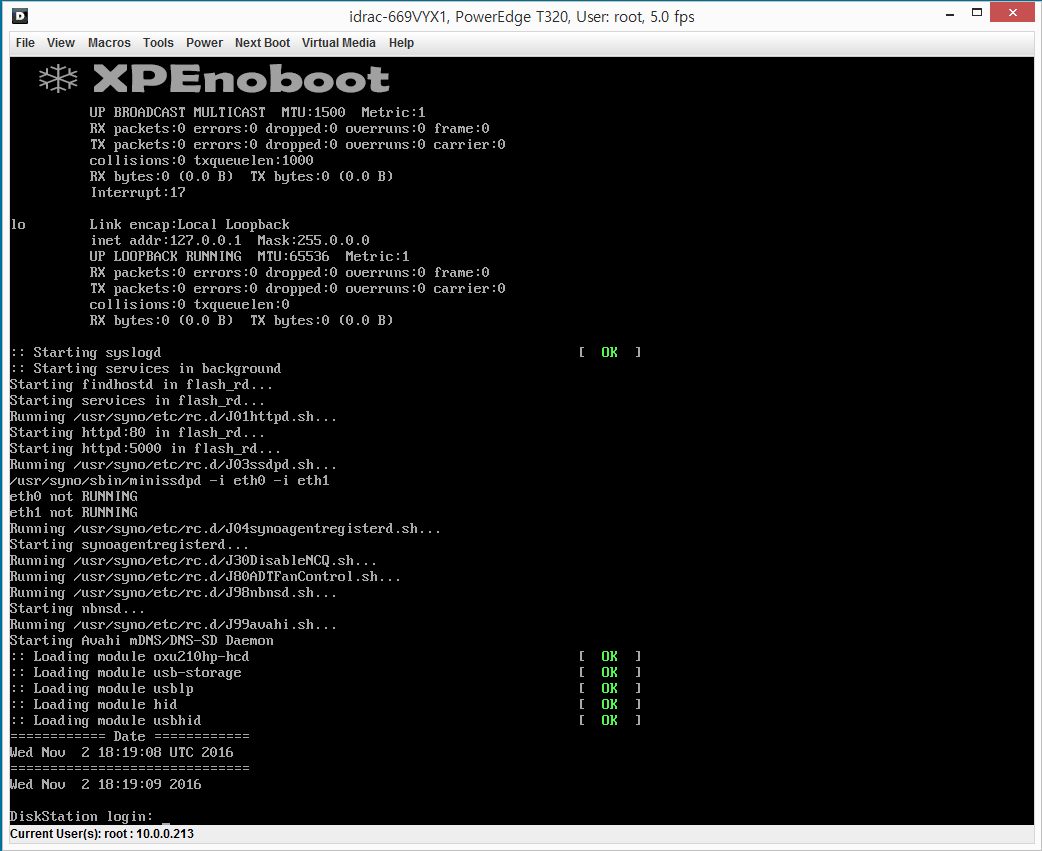Click the J80ADTFanControl.sh script line
Screen dimensions: 1042x851
pos(205,577)
